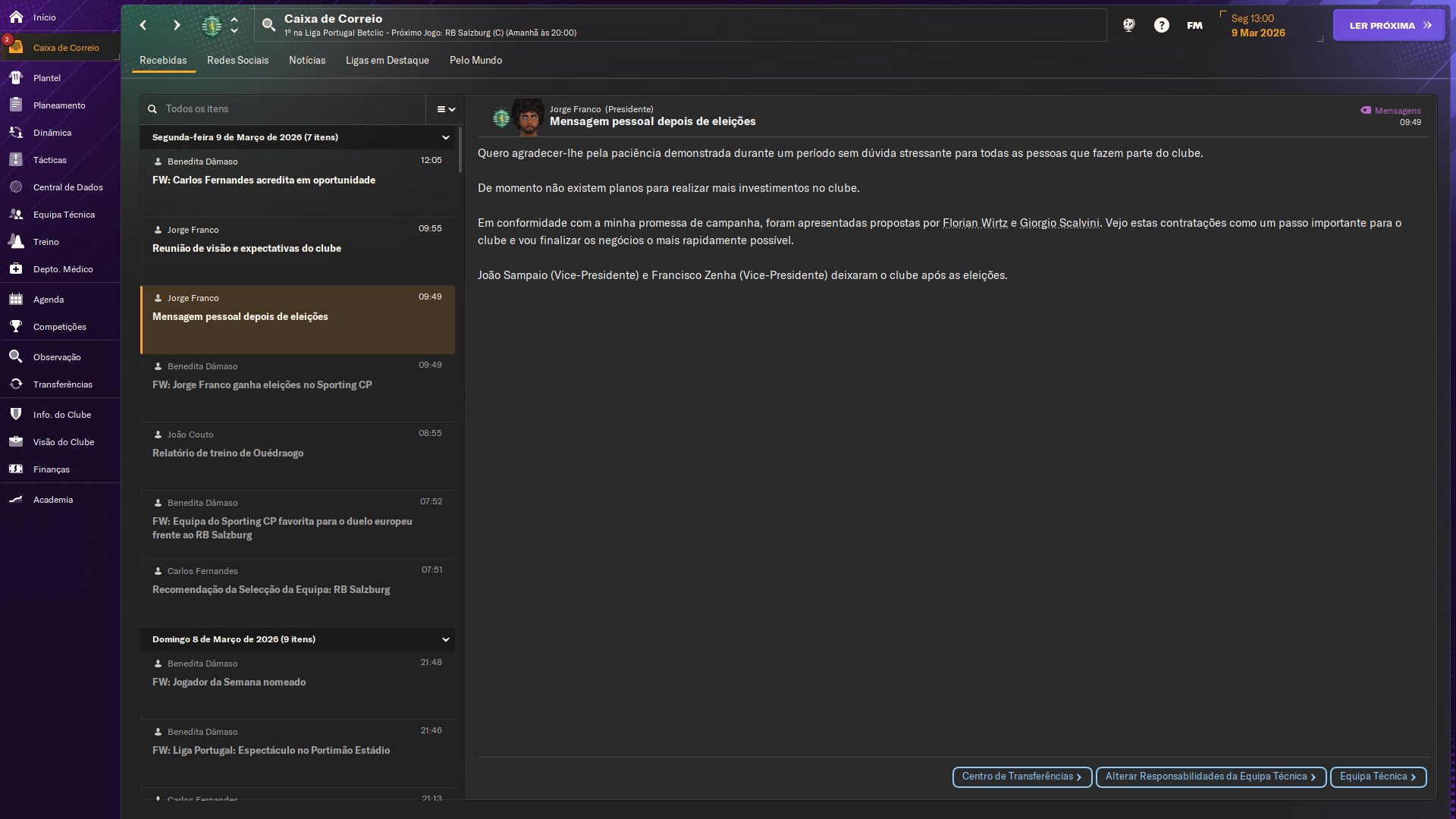
Task: Open the FM menu icon
Action: click(x=1194, y=25)
